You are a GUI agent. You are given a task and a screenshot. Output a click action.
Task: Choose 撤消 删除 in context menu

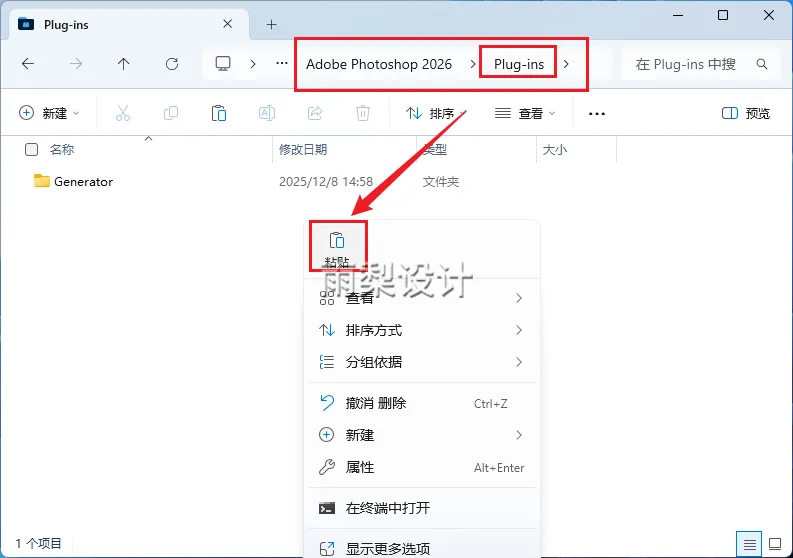click(x=422, y=403)
